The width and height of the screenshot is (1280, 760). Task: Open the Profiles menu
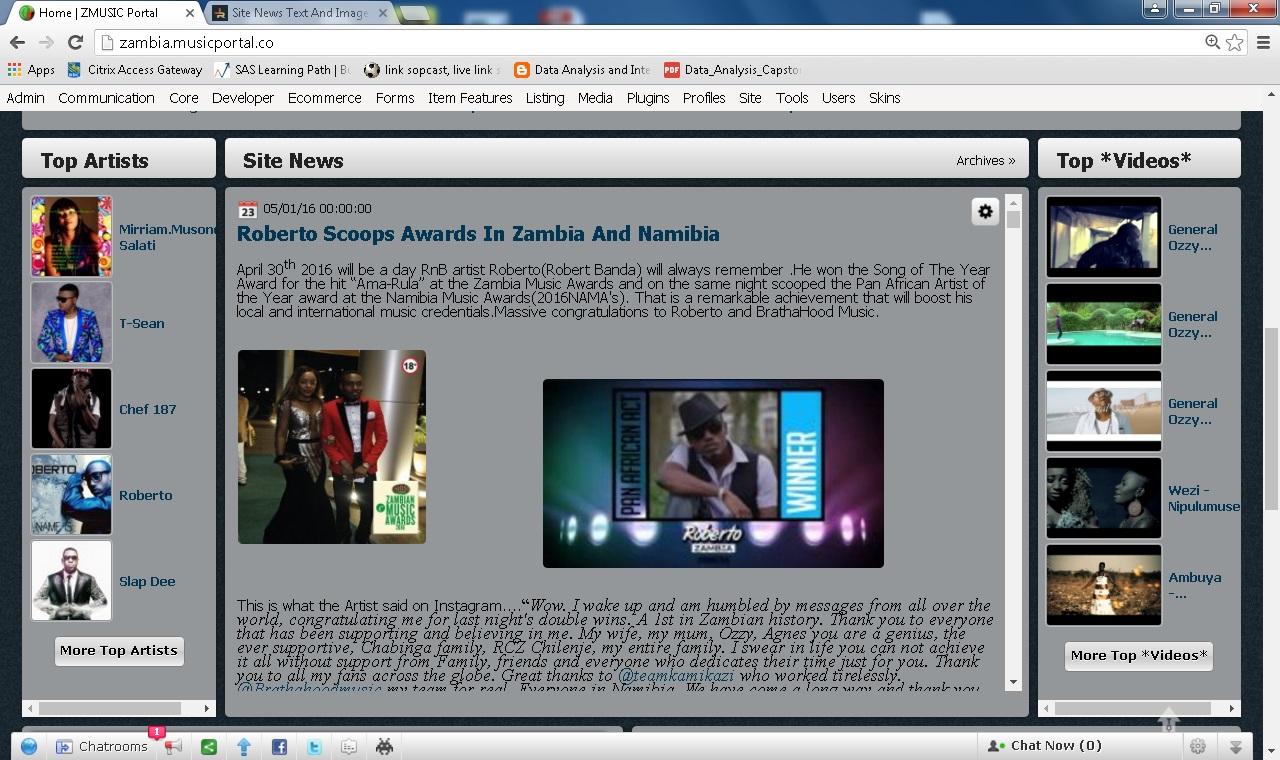(x=704, y=98)
